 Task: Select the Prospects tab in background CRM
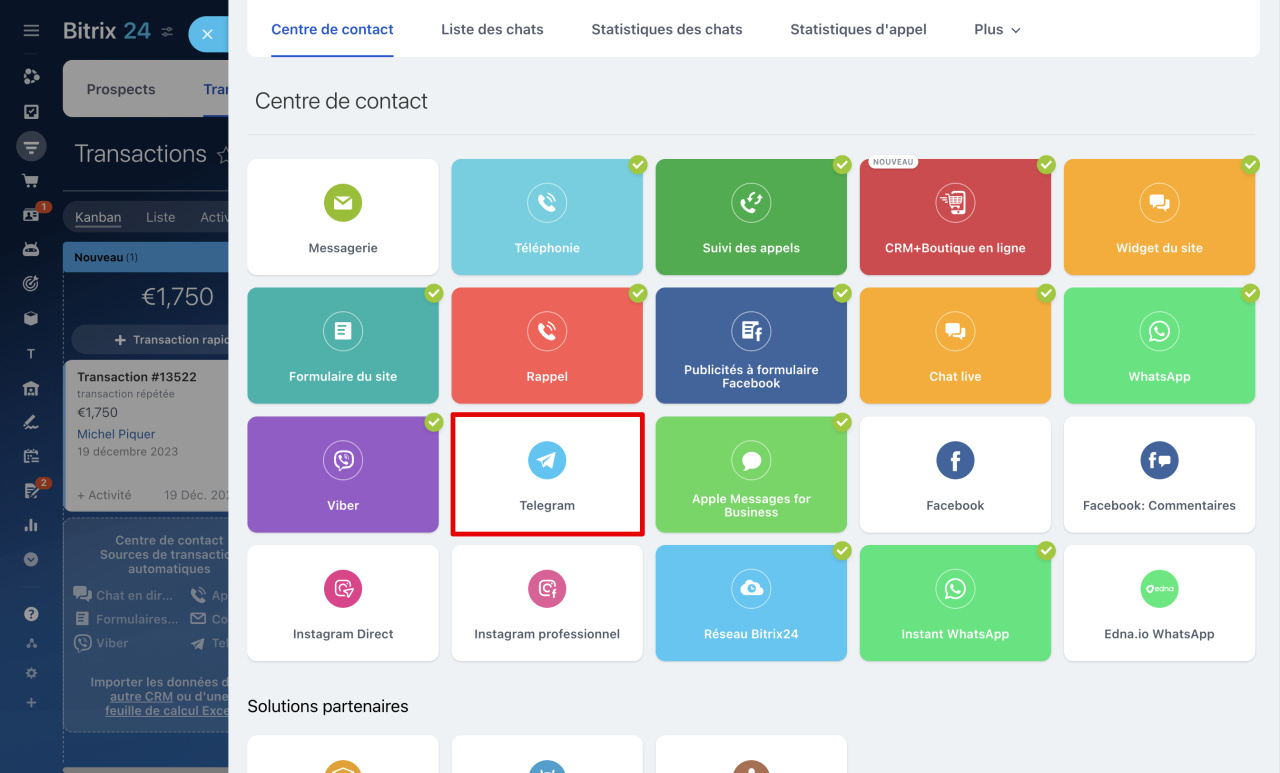tap(121, 89)
